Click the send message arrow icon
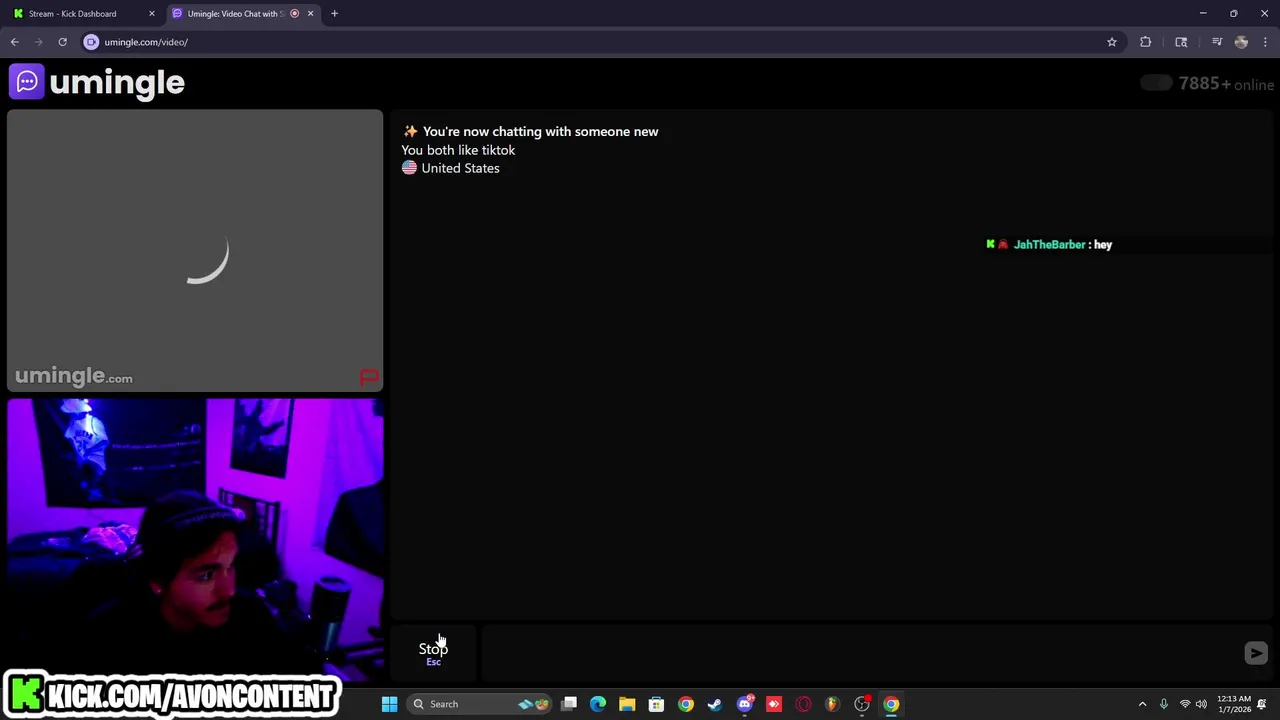1280x720 pixels. pos(1256,653)
